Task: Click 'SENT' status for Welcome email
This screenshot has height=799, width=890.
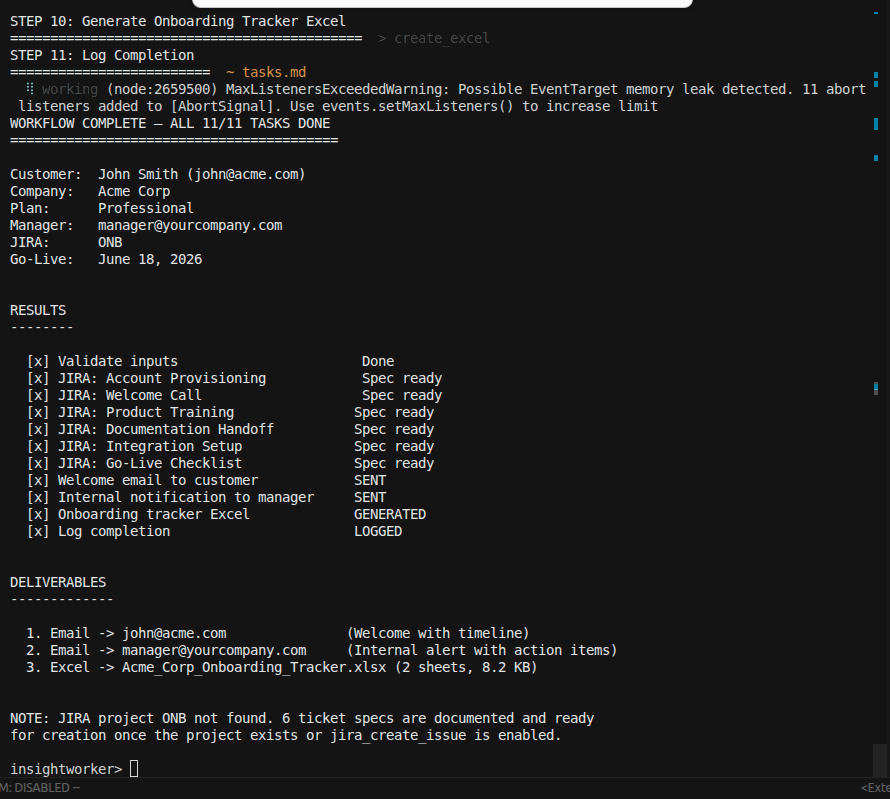Action: 370,481
